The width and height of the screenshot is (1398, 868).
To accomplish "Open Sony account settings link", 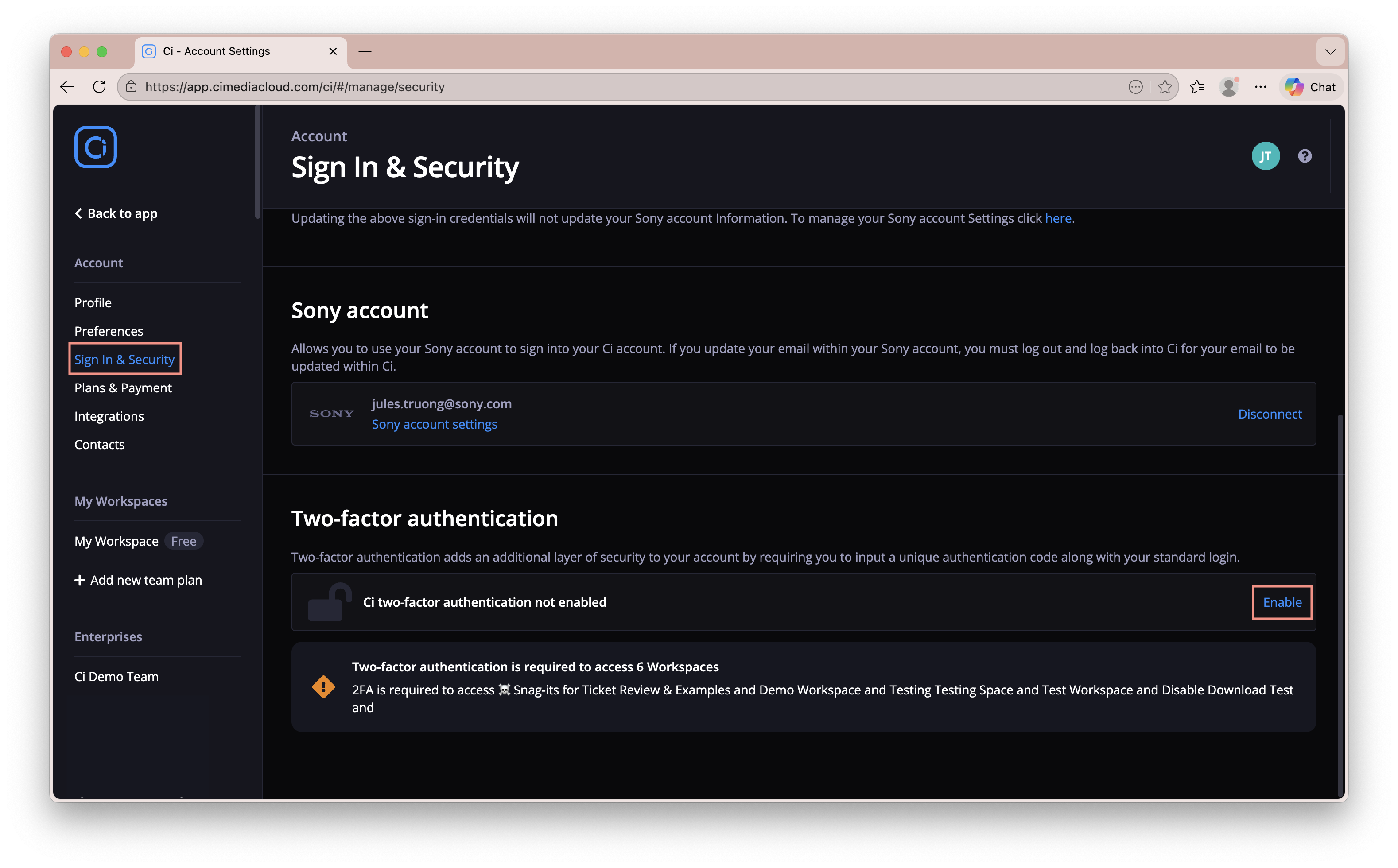I will click(x=435, y=424).
